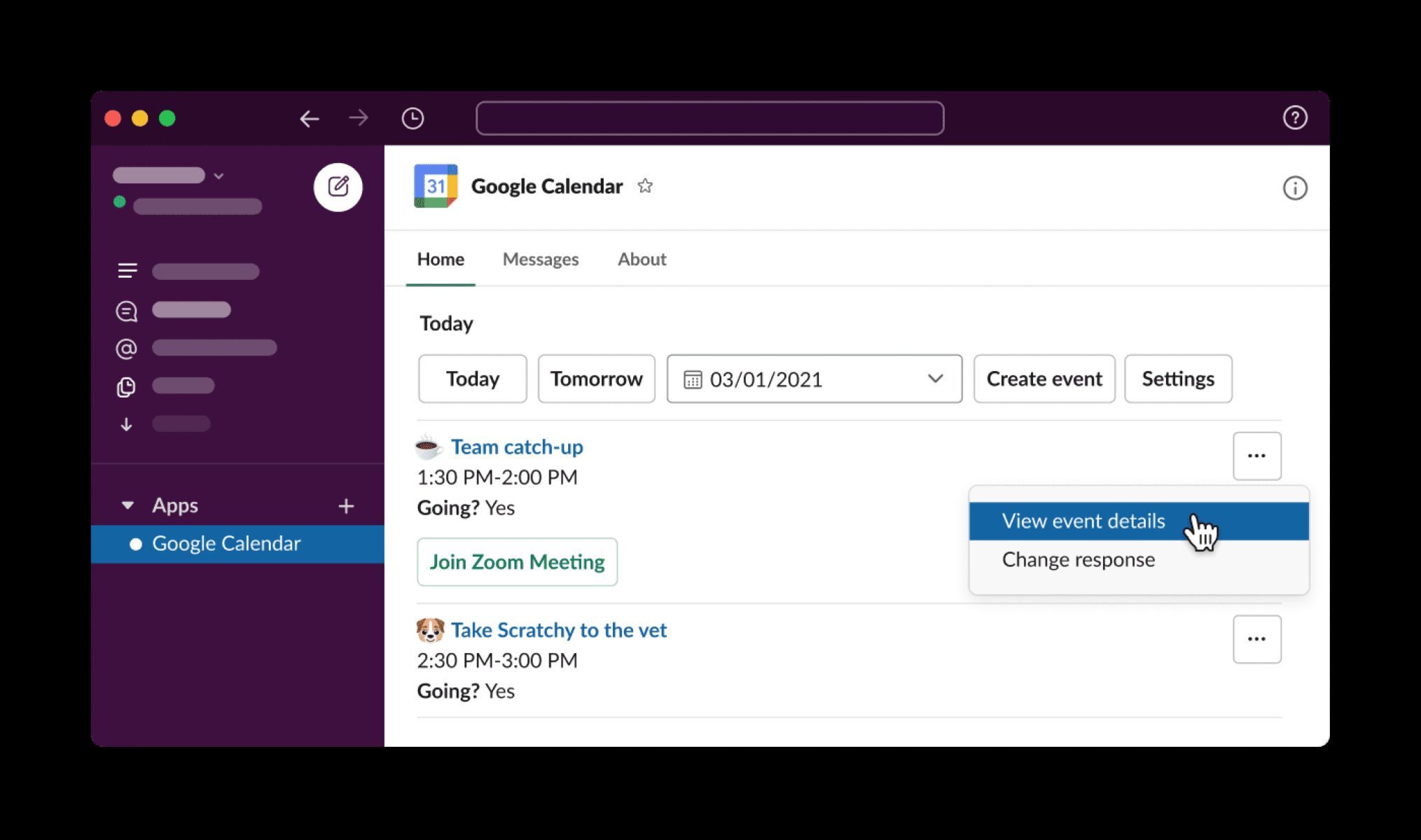Click the Google Calendar app icon
Viewport: 1421px width, 840px height.
pos(435,187)
